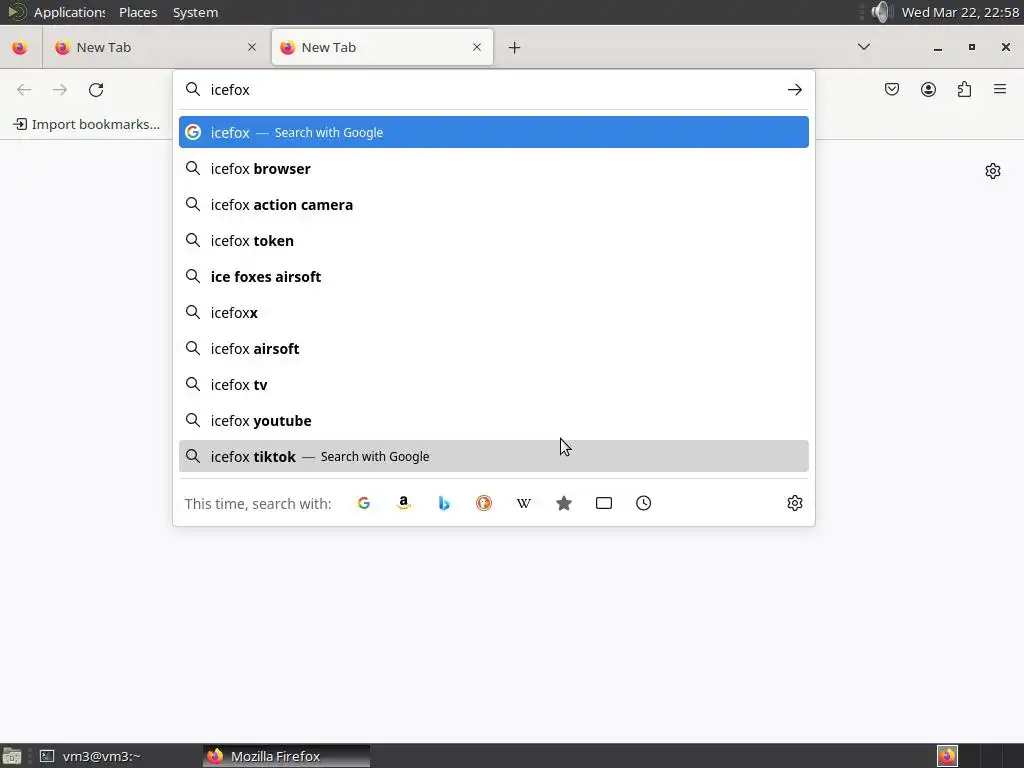Open Save to Pocket icon
The height and width of the screenshot is (768, 1024).
[892, 89]
